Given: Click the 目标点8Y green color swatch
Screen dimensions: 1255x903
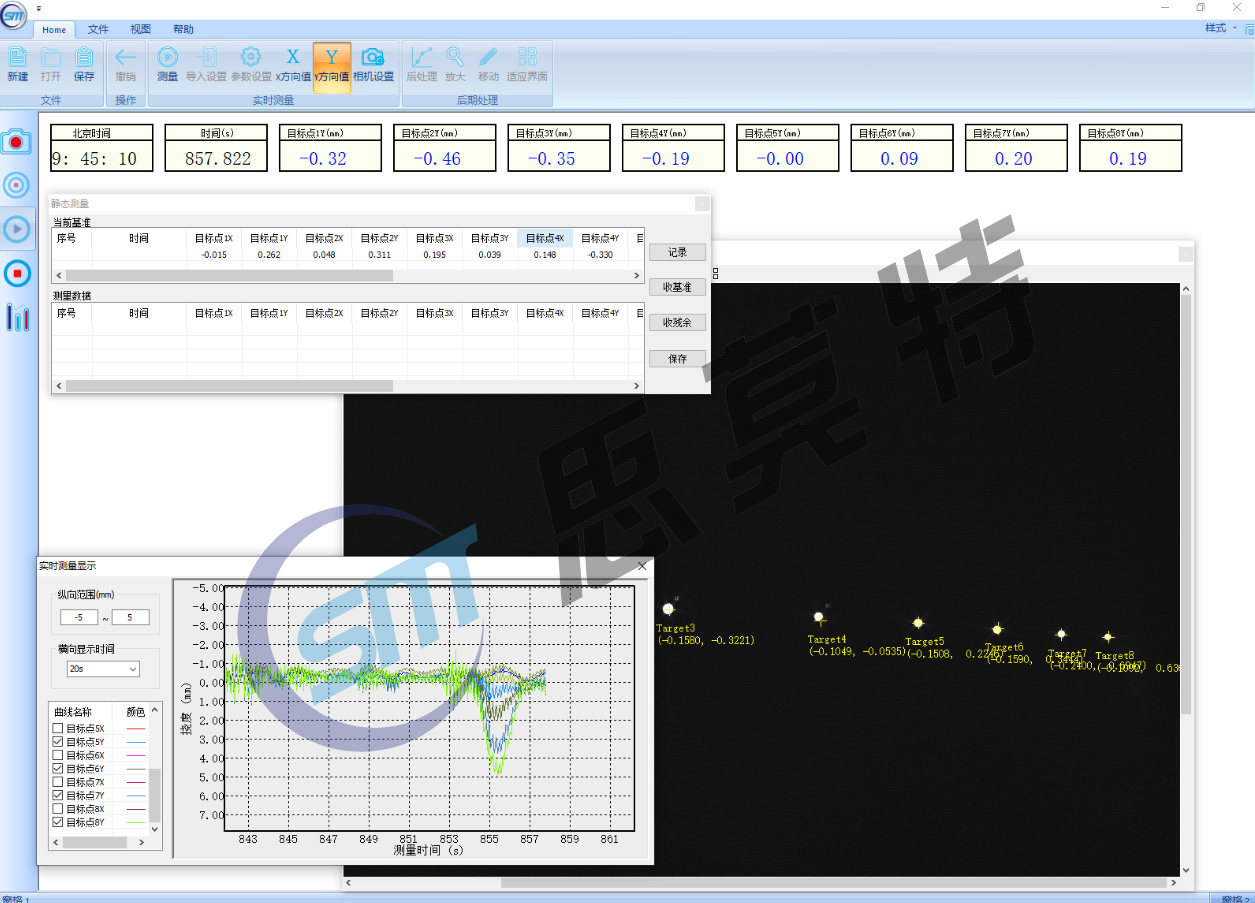Looking at the screenshot, I should (x=136, y=822).
